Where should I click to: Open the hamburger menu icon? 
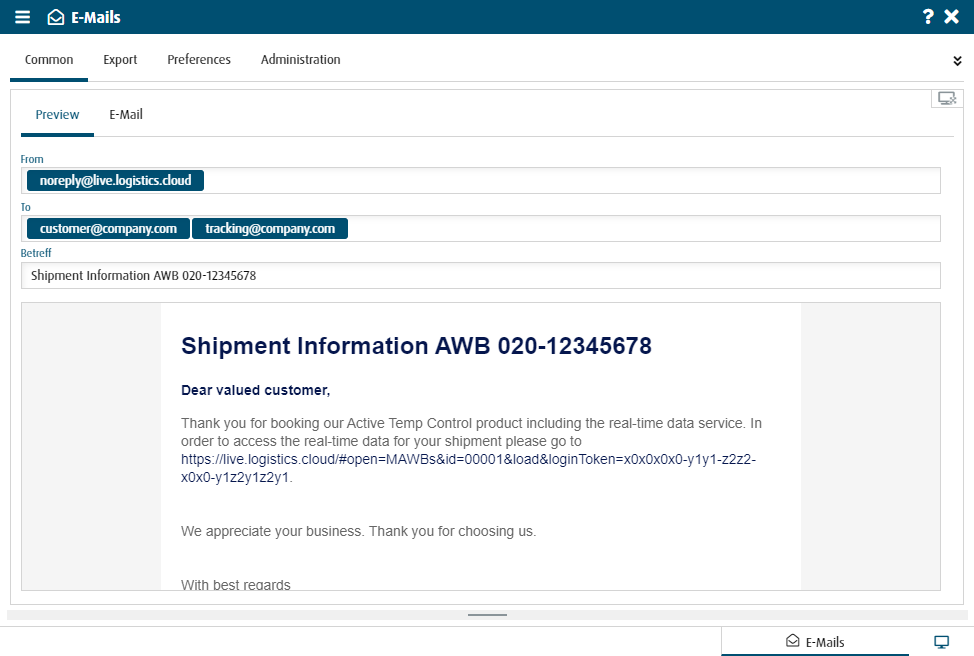(x=22, y=17)
